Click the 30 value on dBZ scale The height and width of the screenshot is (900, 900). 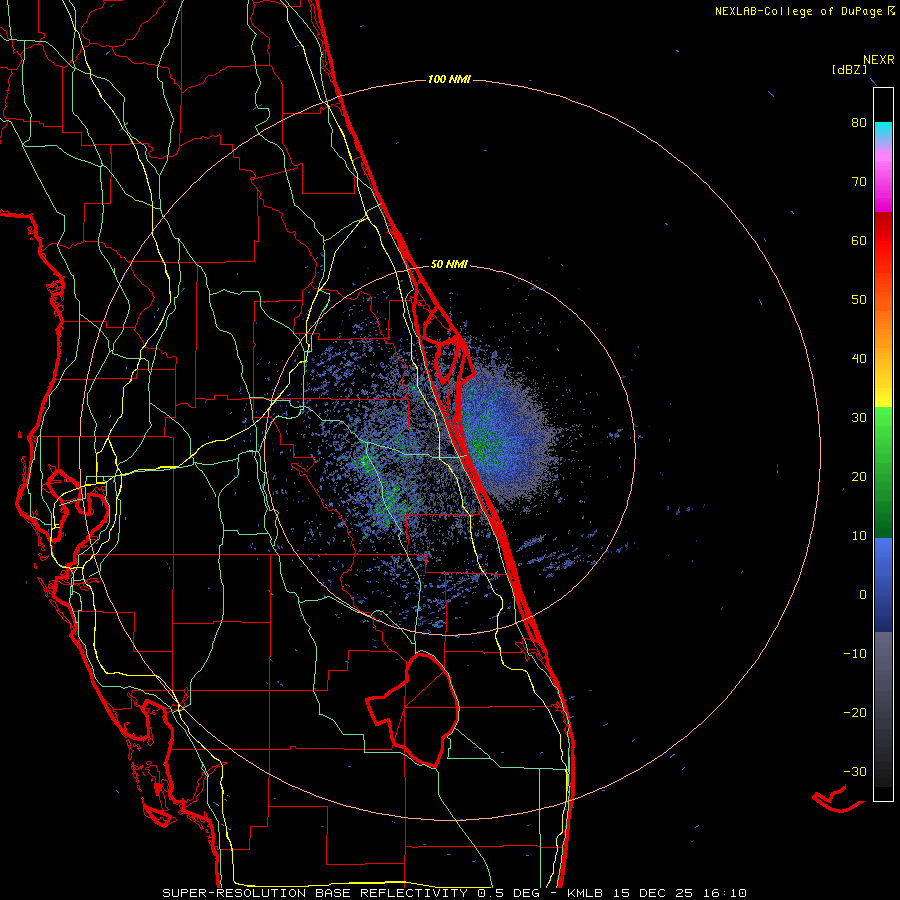(859, 418)
